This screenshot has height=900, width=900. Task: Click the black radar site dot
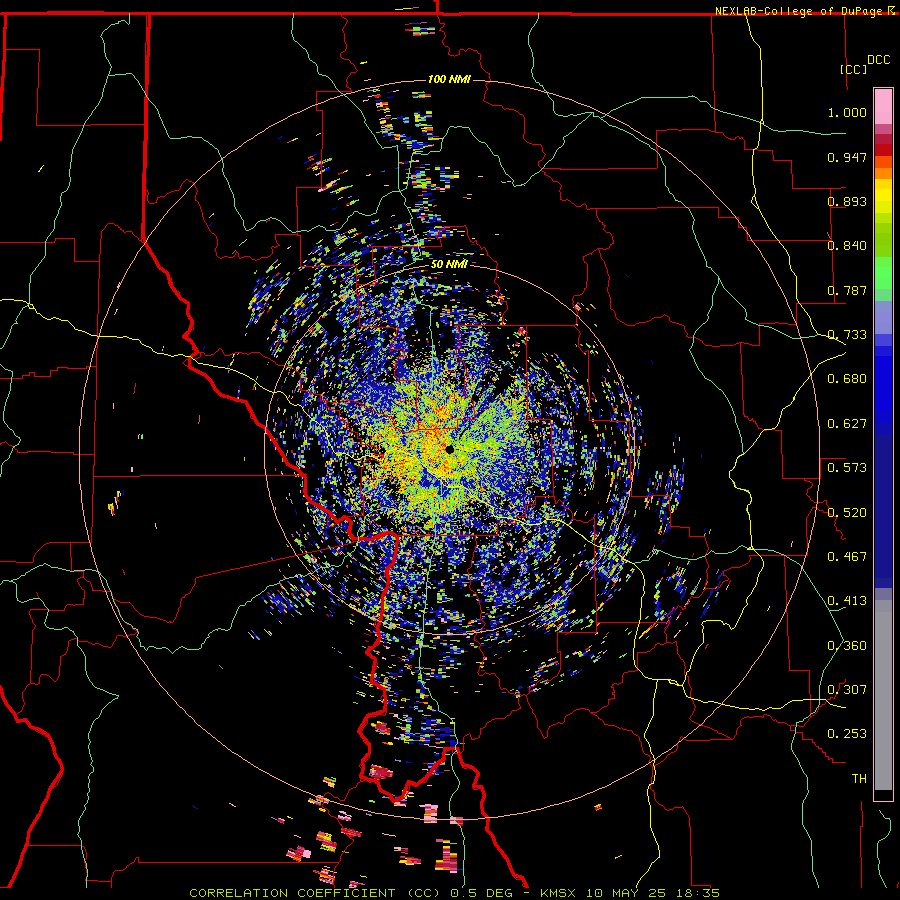click(x=450, y=449)
